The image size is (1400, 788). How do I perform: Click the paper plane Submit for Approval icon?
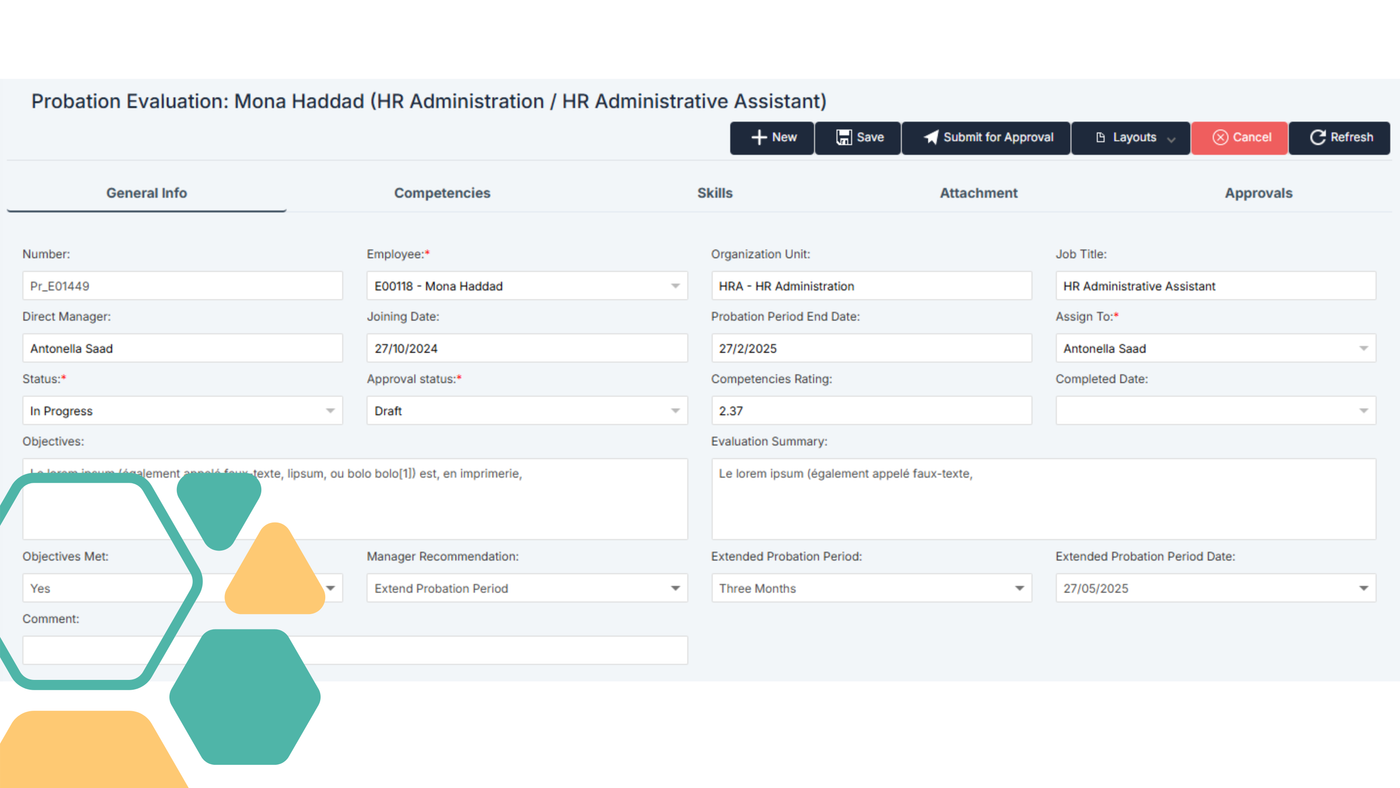click(x=931, y=138)
